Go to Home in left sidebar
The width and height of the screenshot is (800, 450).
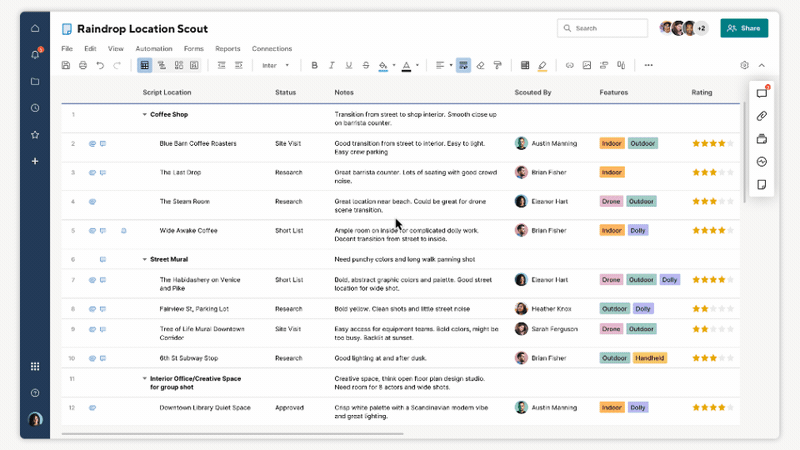coord(35,28)
